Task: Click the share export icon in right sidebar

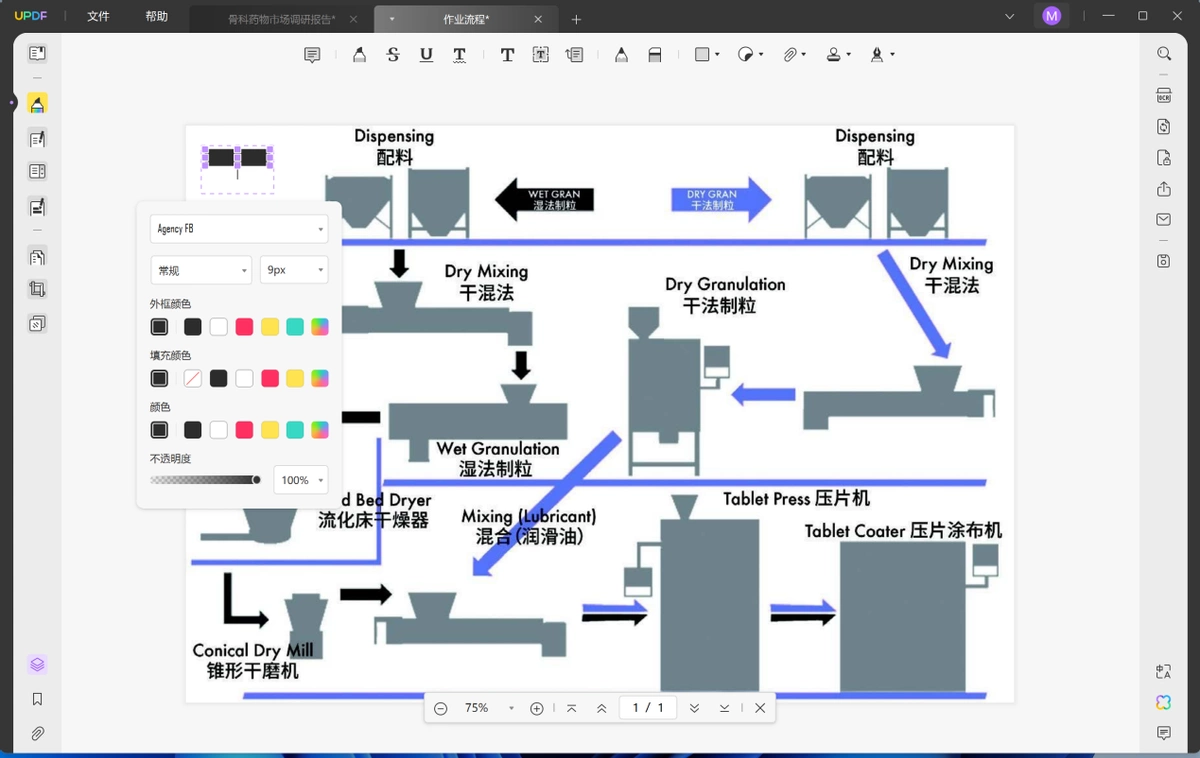Action: click(1164, 189)
